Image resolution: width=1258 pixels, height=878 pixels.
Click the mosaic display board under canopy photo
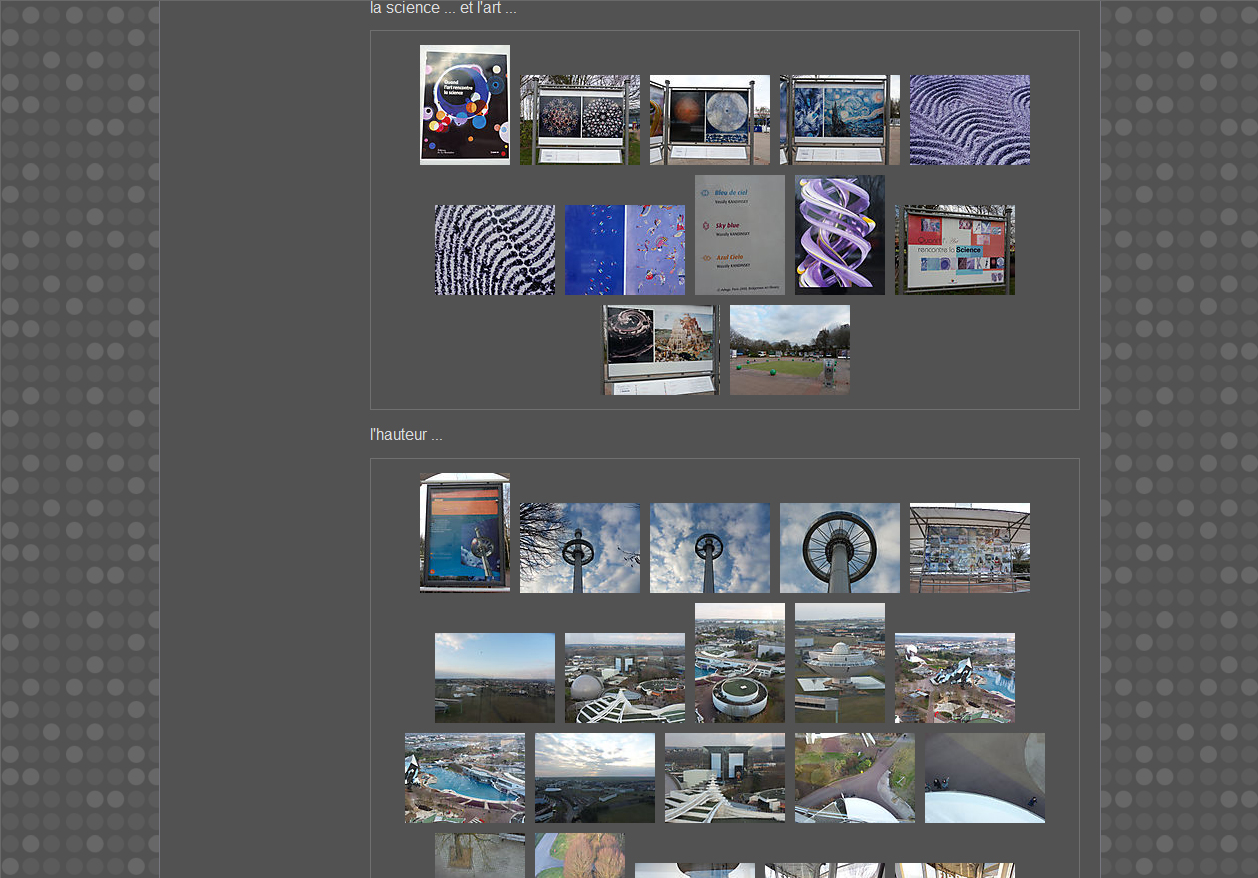pos(969,548)
